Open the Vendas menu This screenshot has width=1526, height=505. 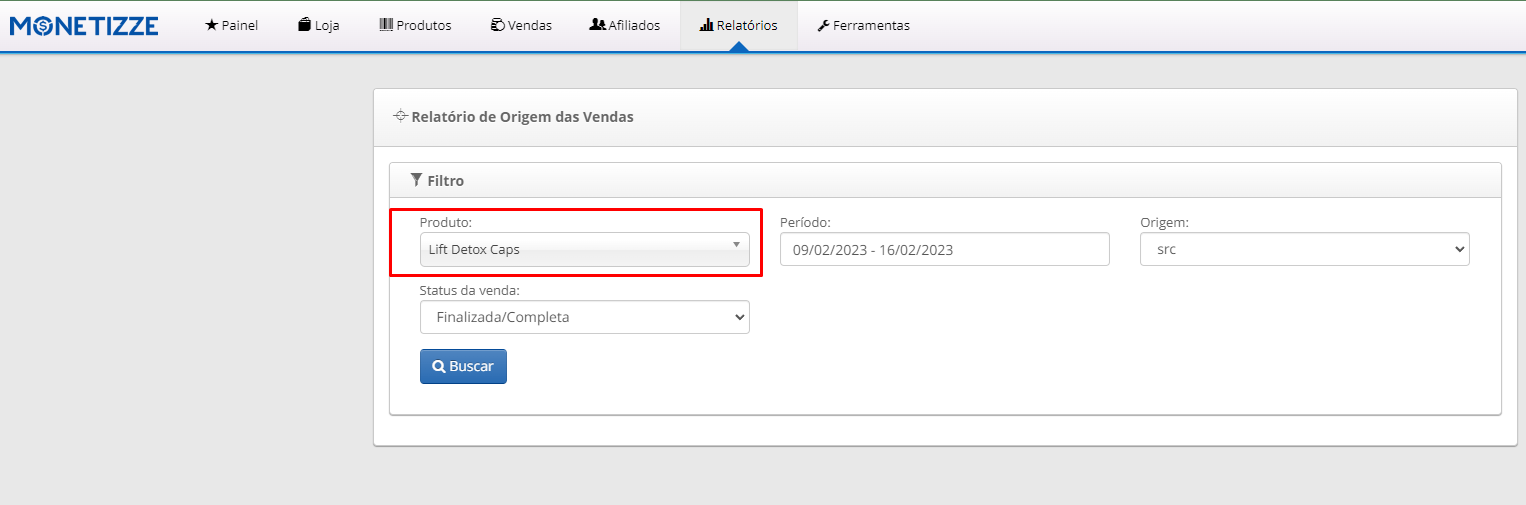click(521, 25)
